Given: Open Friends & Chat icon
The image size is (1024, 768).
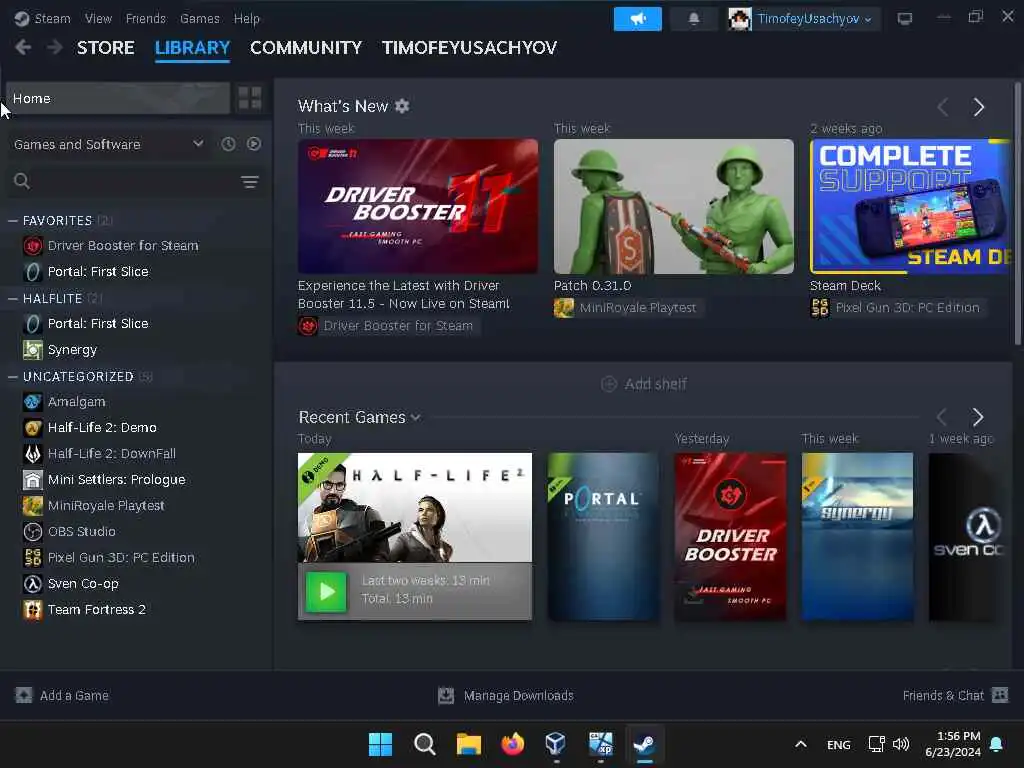Looking at the screenshot, I should coord(1000,695).
